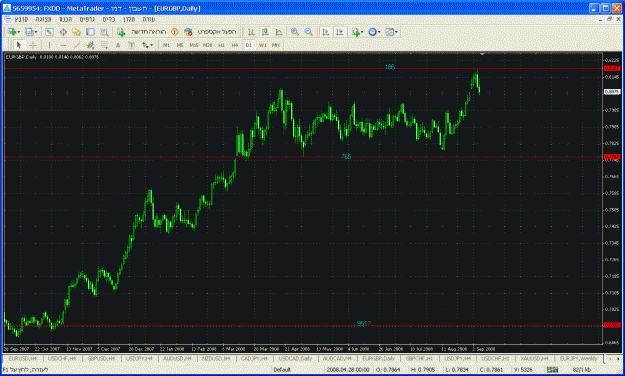Select the horizontal line drawing tool
The height and width of the screenshot is (376, 625).
click(63, 45)
